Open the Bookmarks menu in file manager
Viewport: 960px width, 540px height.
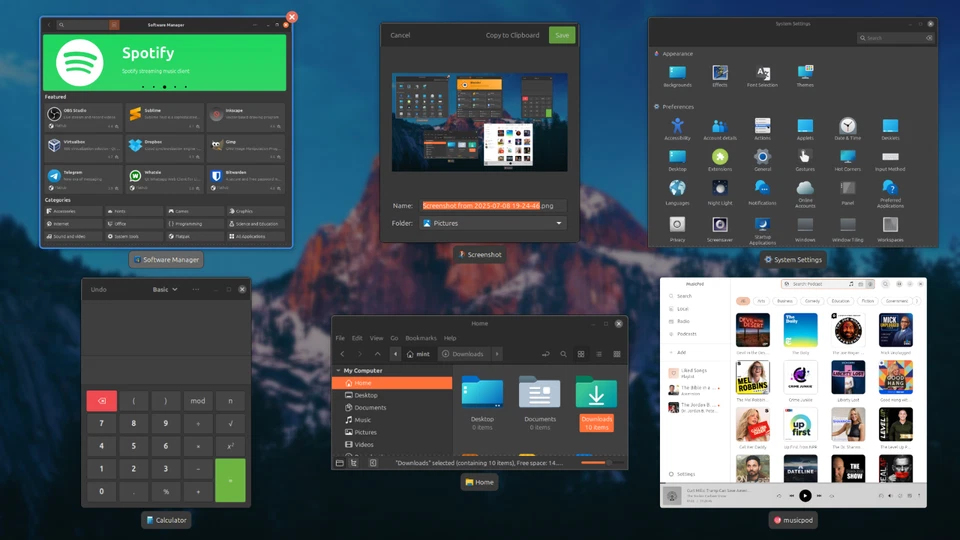[421, 338]
